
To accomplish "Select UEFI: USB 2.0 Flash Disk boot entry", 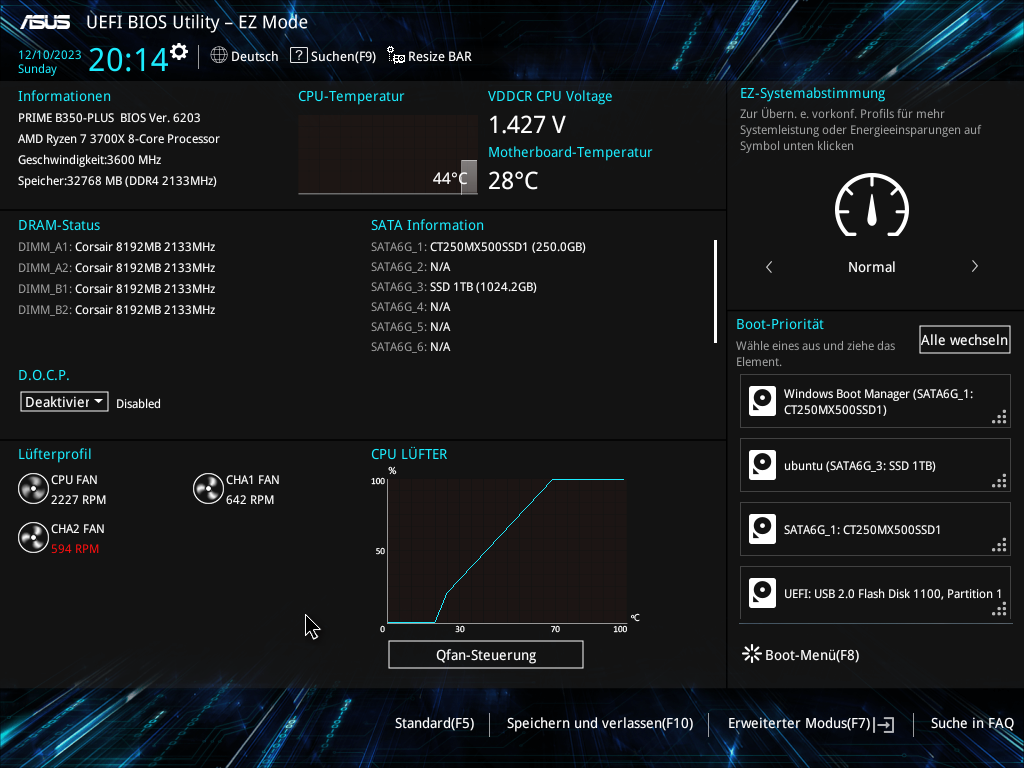I will click(x=875, y=593).
